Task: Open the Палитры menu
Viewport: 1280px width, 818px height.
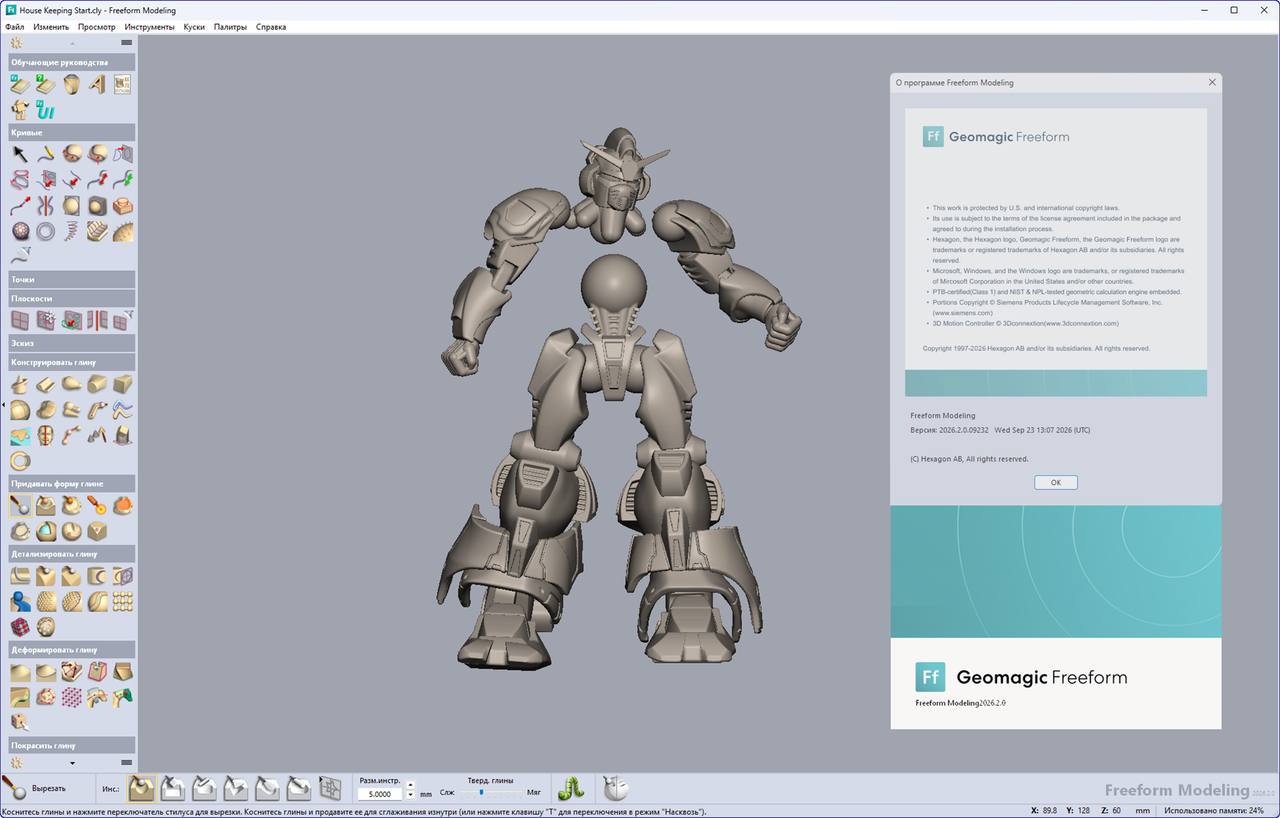Action: coord(230,27)
